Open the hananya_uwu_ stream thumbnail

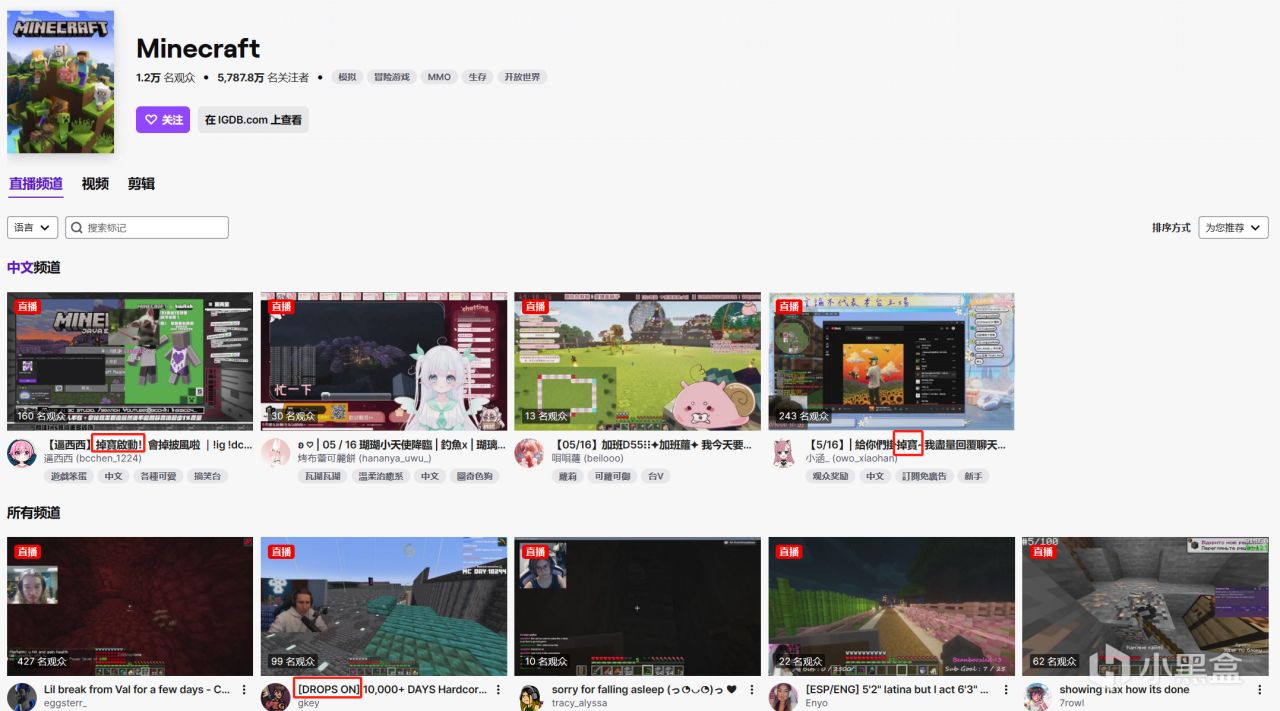[x=384, y=361]
